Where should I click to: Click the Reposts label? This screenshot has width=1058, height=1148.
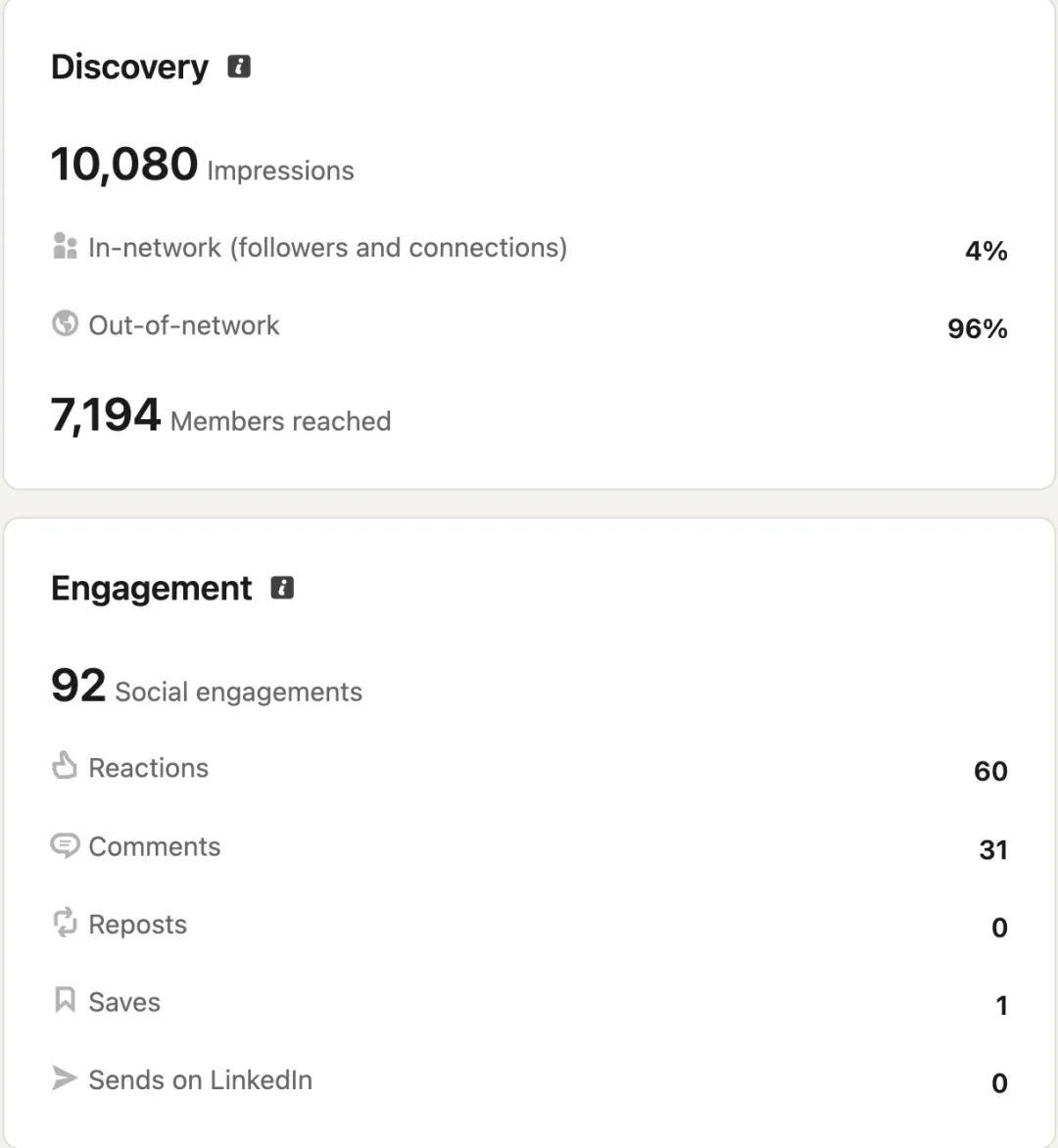pos(138,924)
